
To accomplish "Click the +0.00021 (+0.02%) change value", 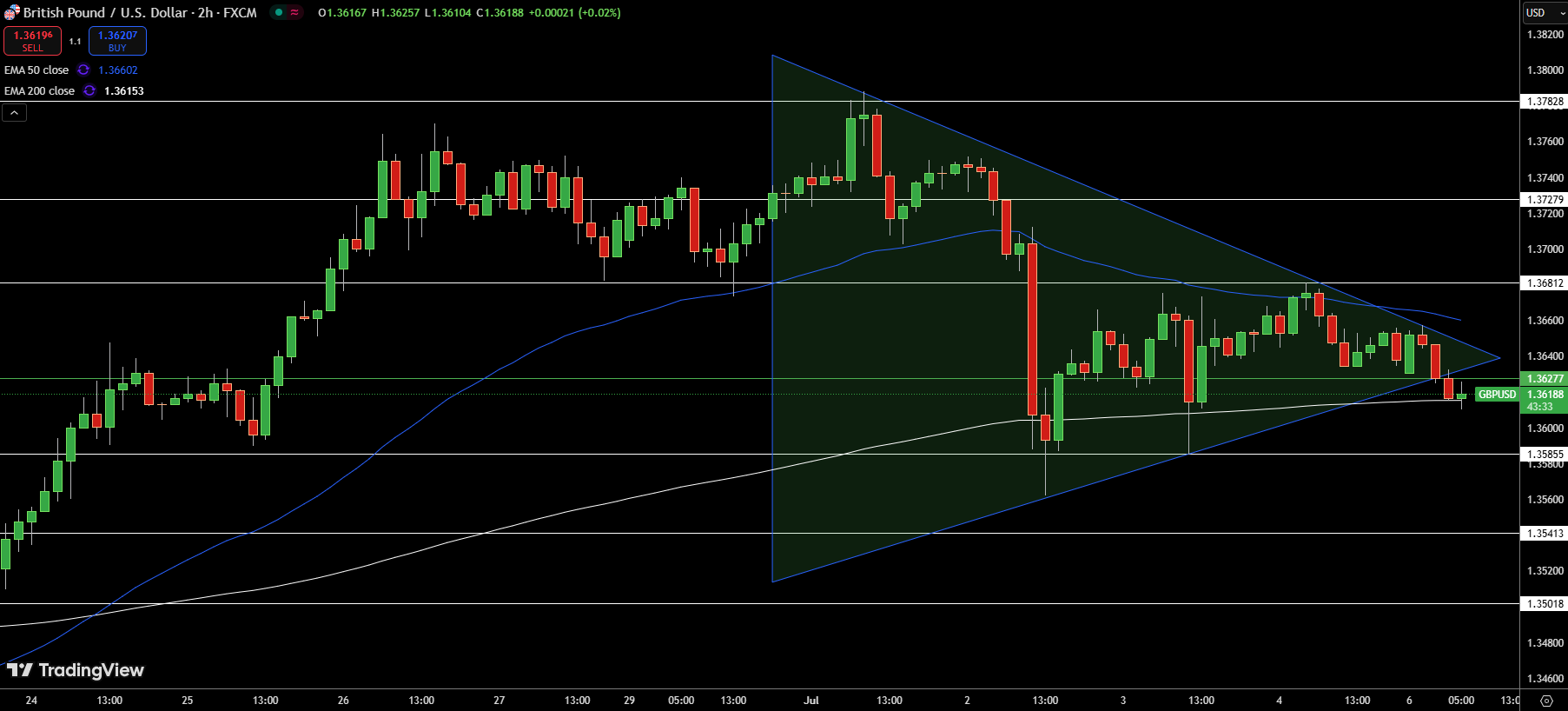I will pos(574,12).
